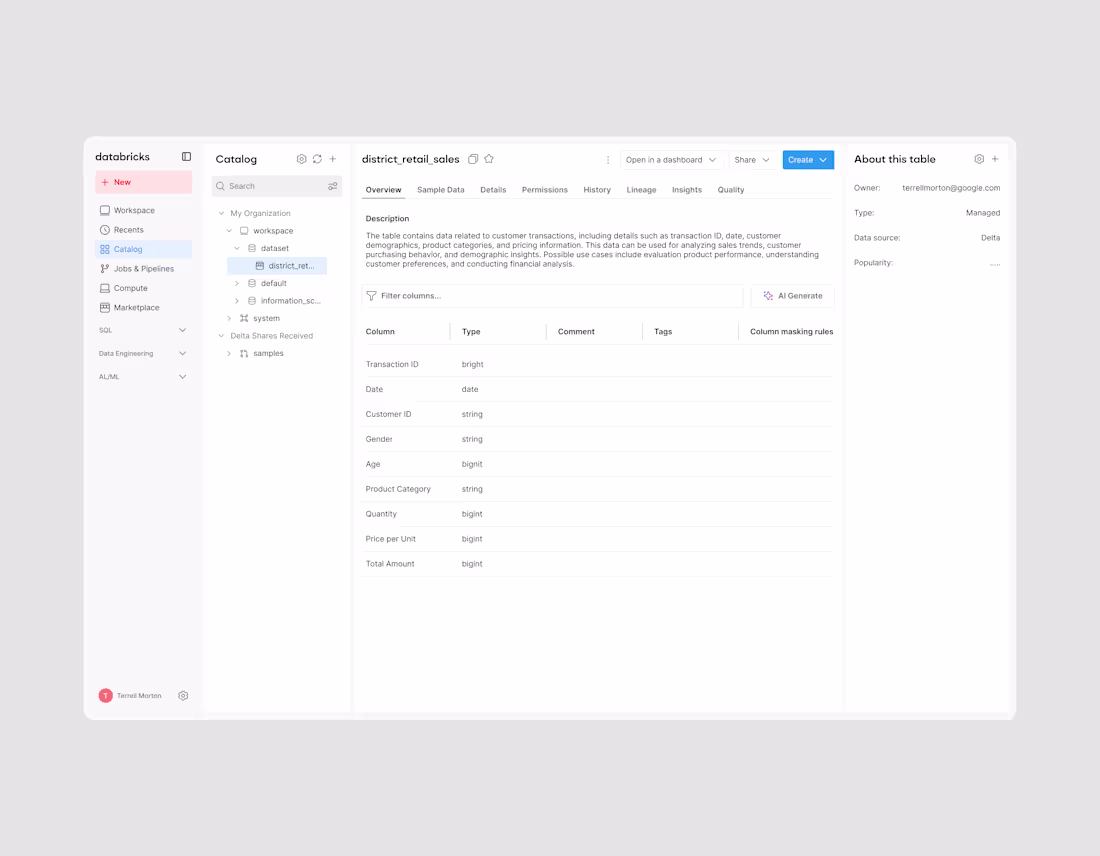
Task: Refresh the Catalog tree
Action: [317, 158]
